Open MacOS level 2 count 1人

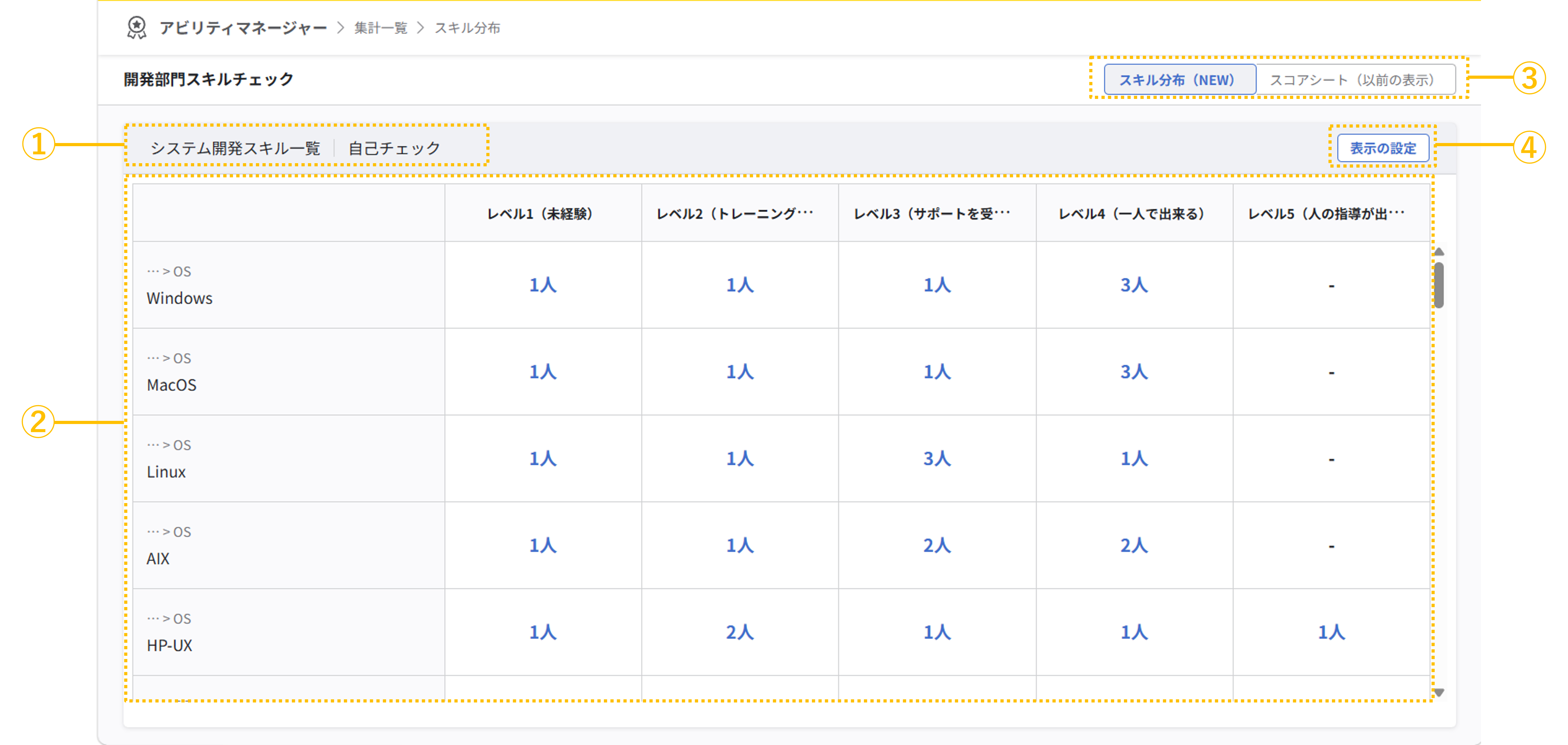740,372
